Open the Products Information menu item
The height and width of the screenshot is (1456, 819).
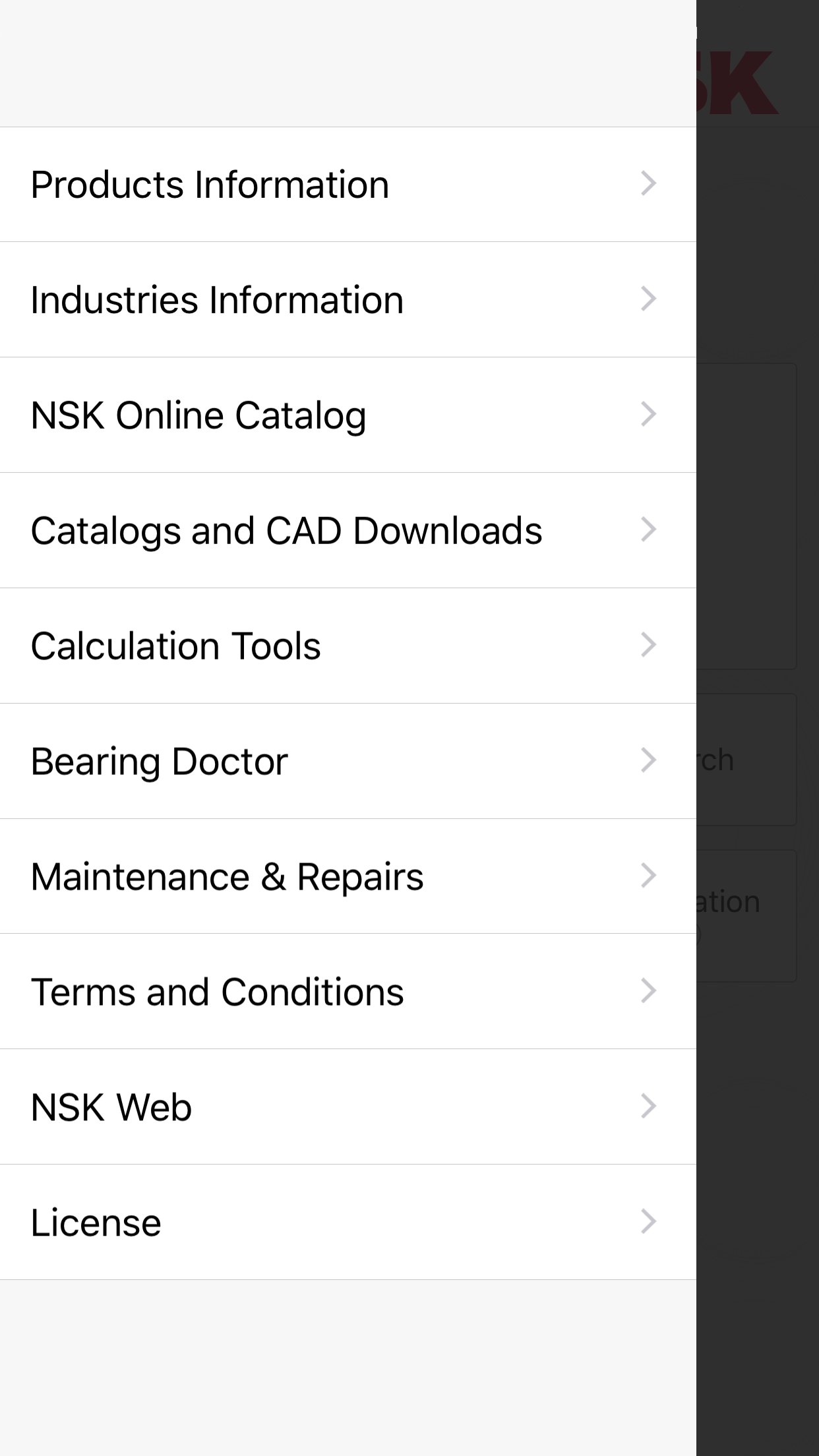click(x=210, y=185)
